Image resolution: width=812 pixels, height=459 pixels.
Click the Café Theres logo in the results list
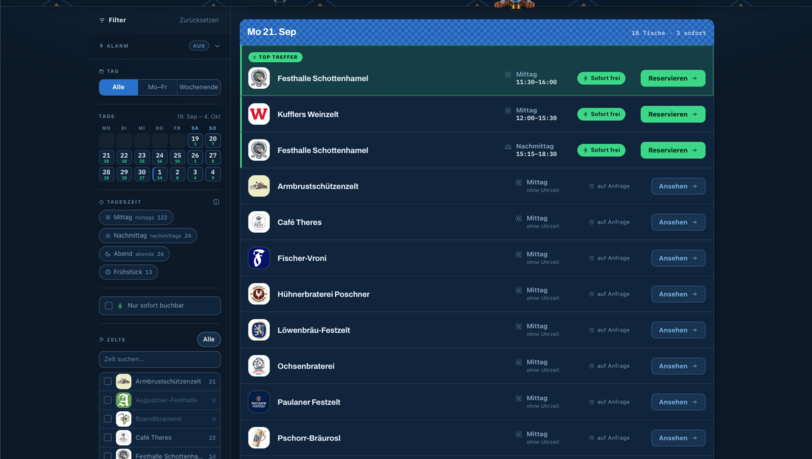point(259,222)
